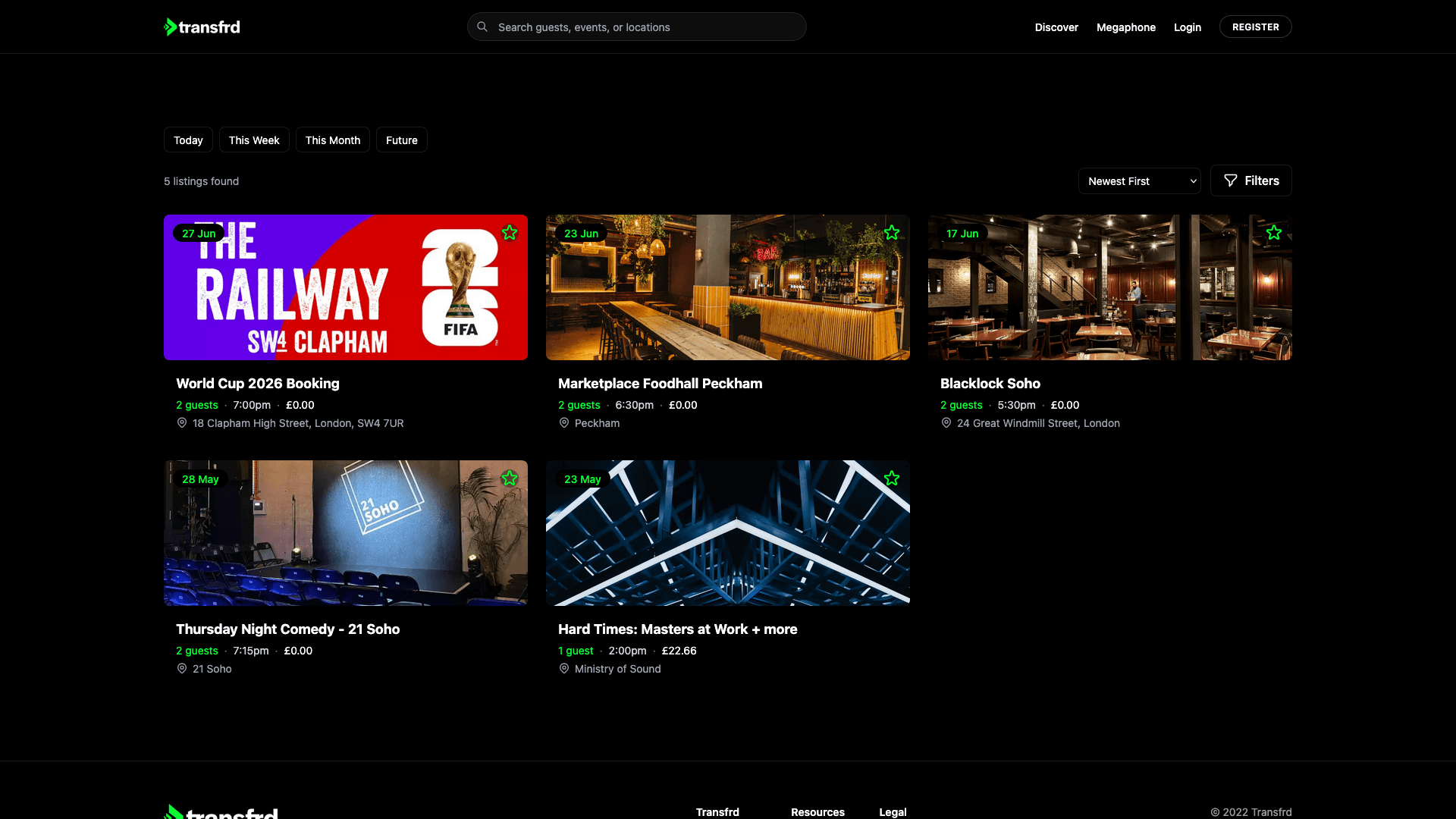Viewport: 1456px width, 819px height.
Task: Click the 23 May date badge
Action: pyautogui.click(x=582, y=479)
